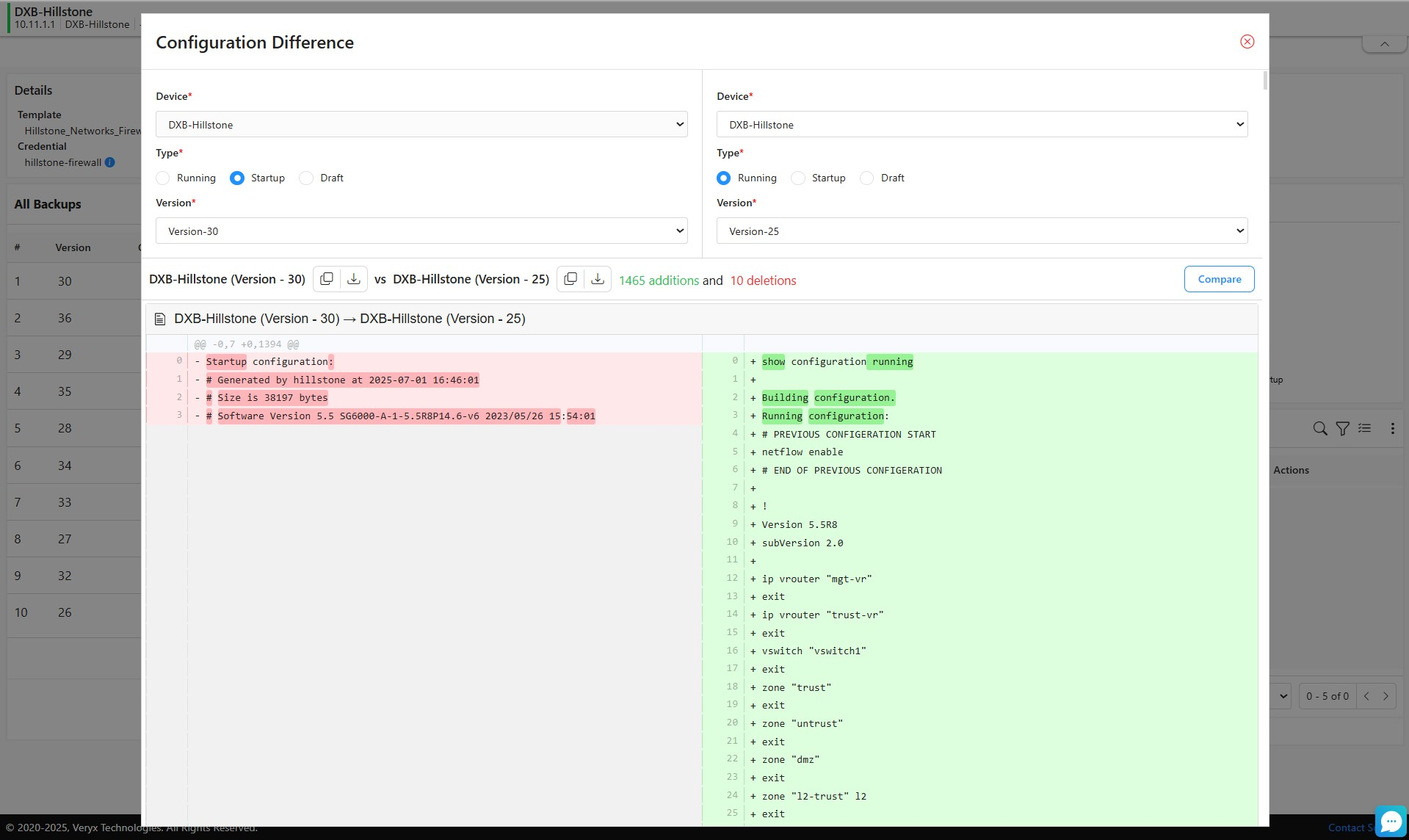The image size is (1409, 840).
Task: Download the Version 25 configuration
Action: pyautogui.click(x=598, y=279)
